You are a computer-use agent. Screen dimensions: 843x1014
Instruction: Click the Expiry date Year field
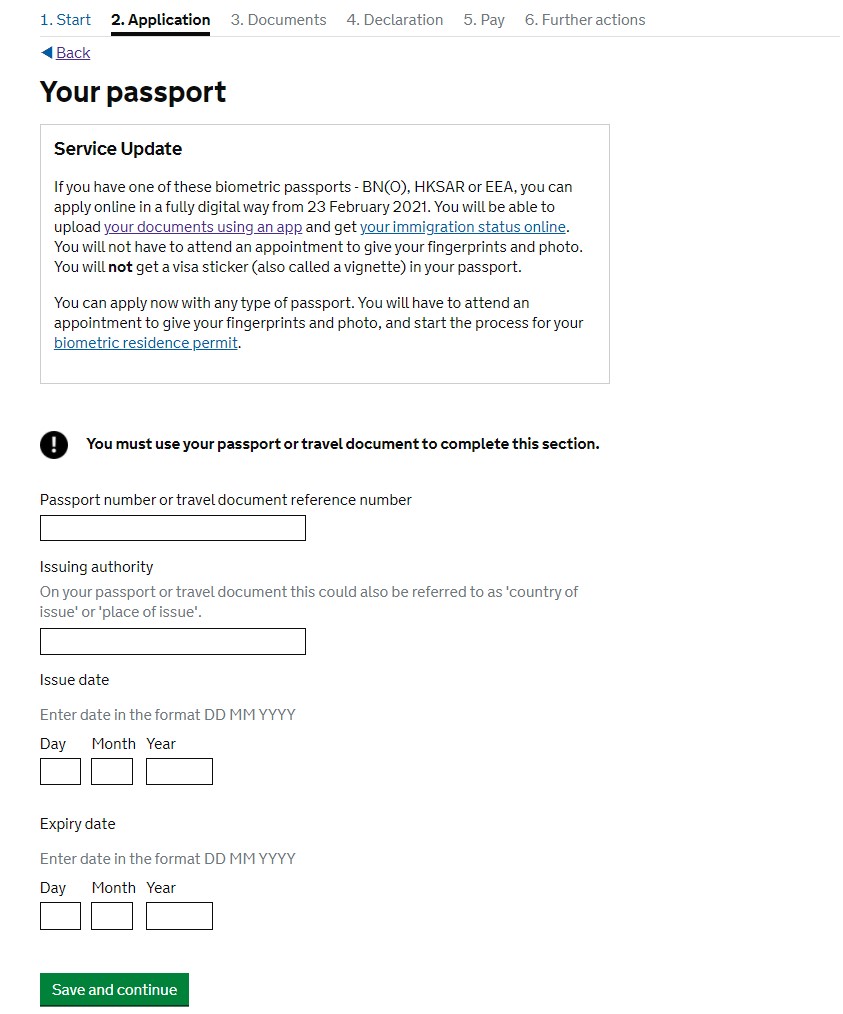tap(179, 916)
